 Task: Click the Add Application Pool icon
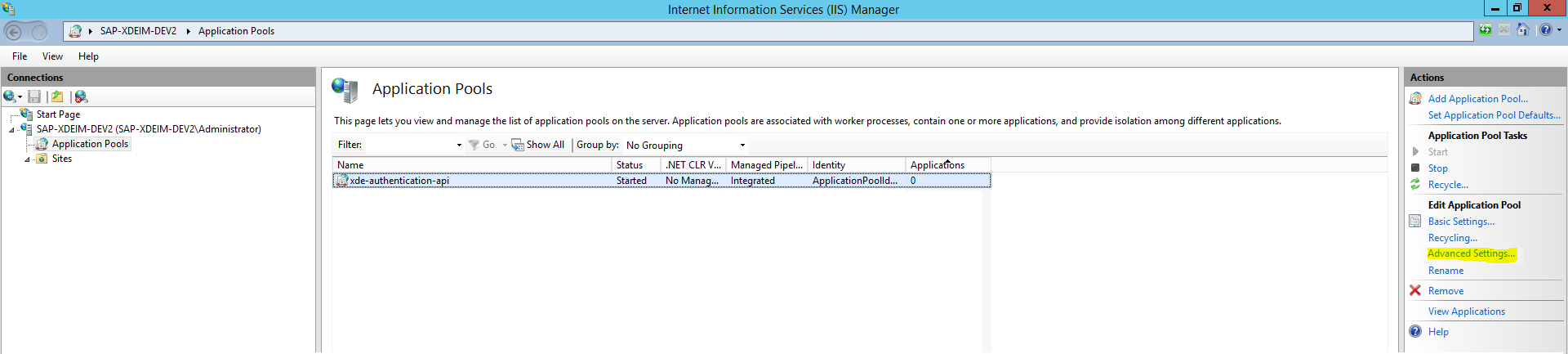coord(1415,99)
